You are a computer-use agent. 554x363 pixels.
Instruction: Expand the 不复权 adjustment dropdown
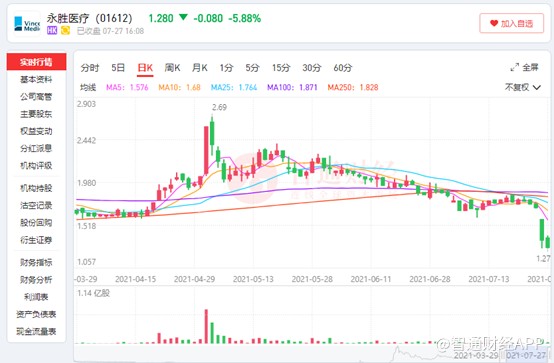[x=523, y=87]
